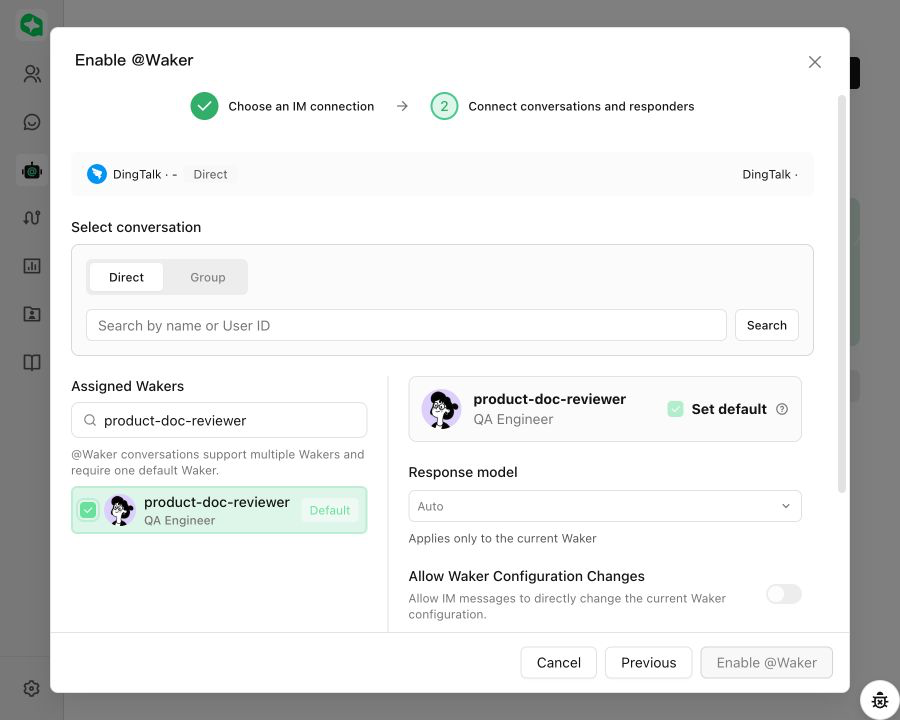The image size is (900, 720).
Task: Click the Cancel button
Action: (x=558, y=663)
